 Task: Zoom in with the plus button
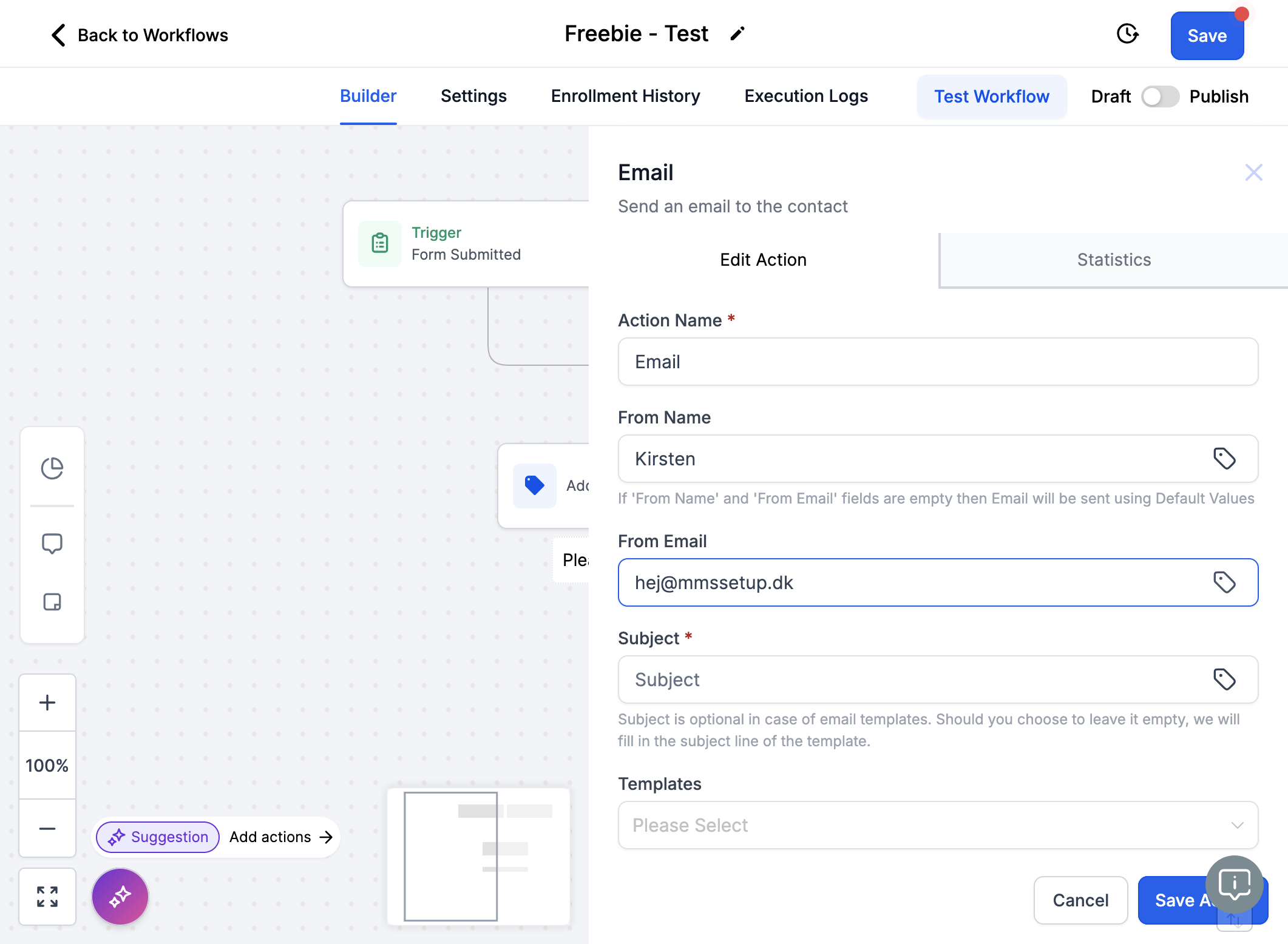tap(47, 703)
